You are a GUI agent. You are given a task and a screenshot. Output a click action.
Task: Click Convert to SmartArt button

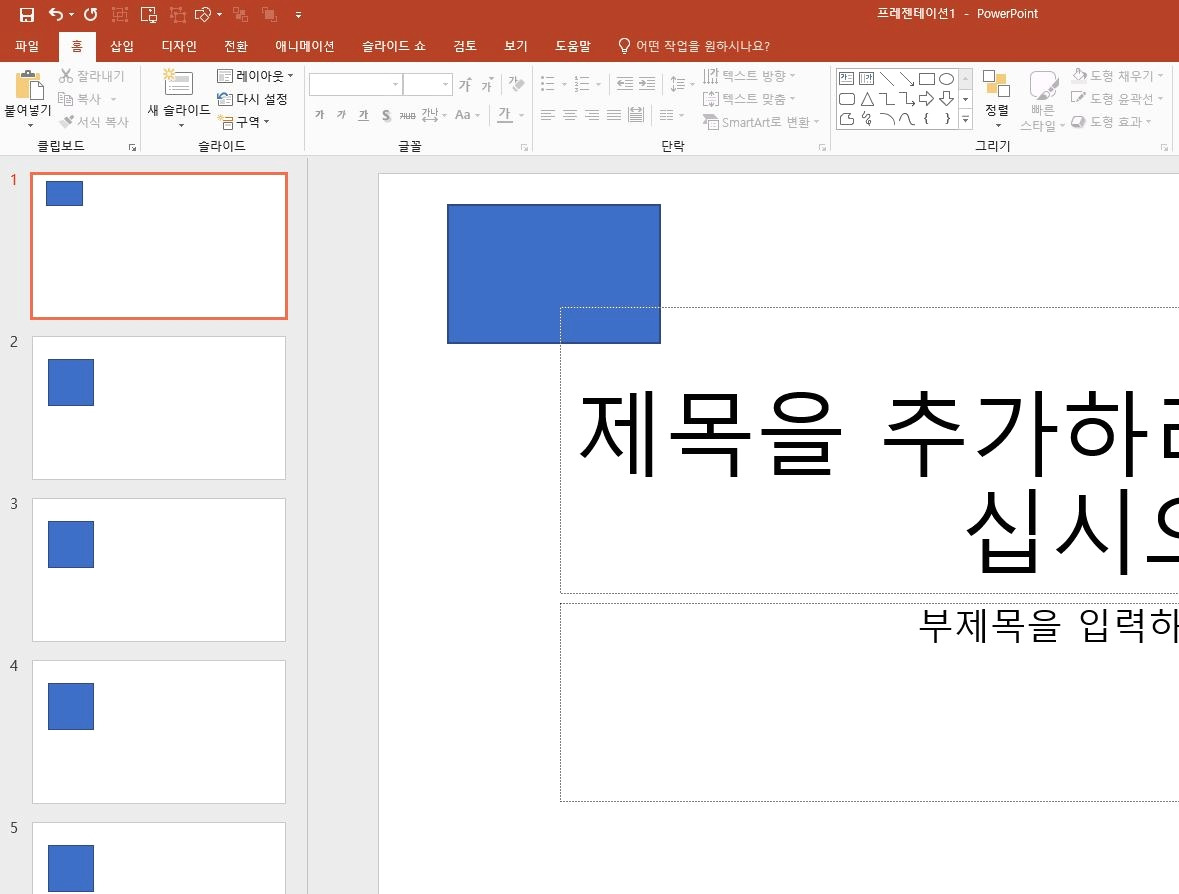point(761,122)
